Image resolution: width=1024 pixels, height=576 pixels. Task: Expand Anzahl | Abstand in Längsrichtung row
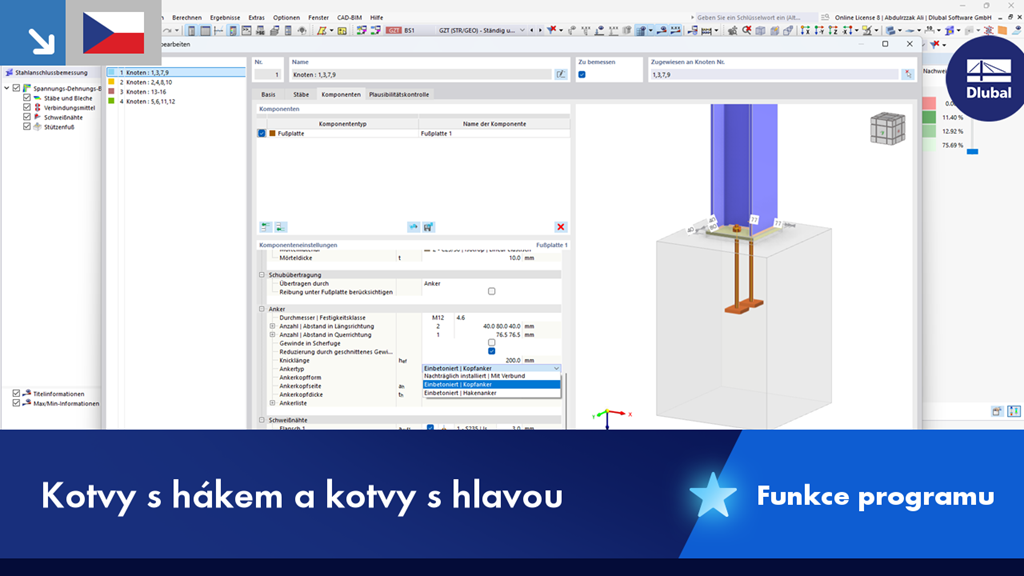[x=272, y=326]
